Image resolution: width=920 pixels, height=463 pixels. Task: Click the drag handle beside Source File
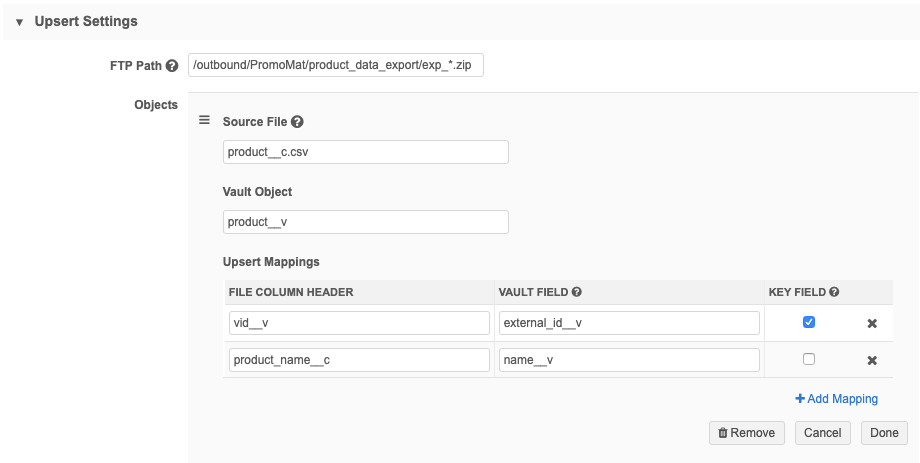point(204,120)
